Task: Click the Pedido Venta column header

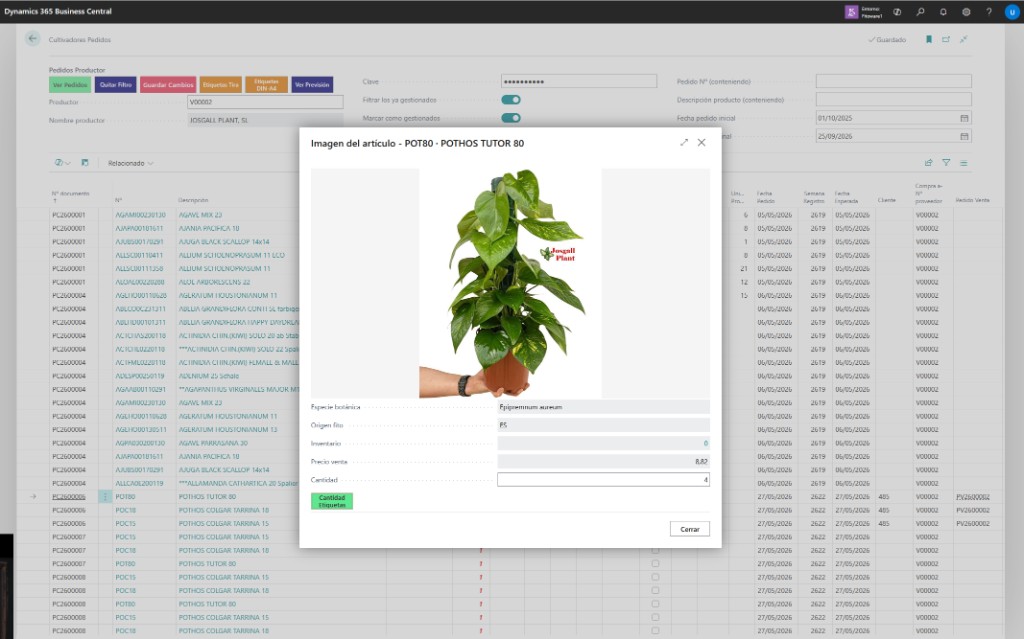Action: click(x=972, y=200)
